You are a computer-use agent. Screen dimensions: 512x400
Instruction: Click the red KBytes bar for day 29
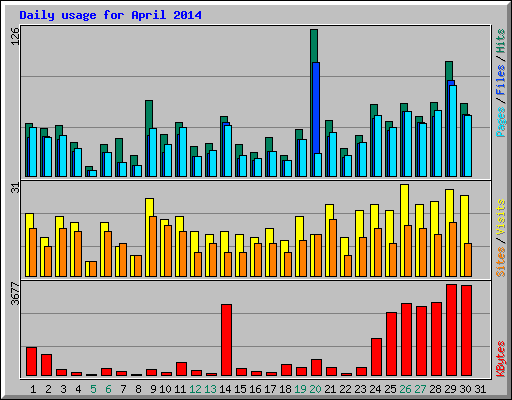452,330
